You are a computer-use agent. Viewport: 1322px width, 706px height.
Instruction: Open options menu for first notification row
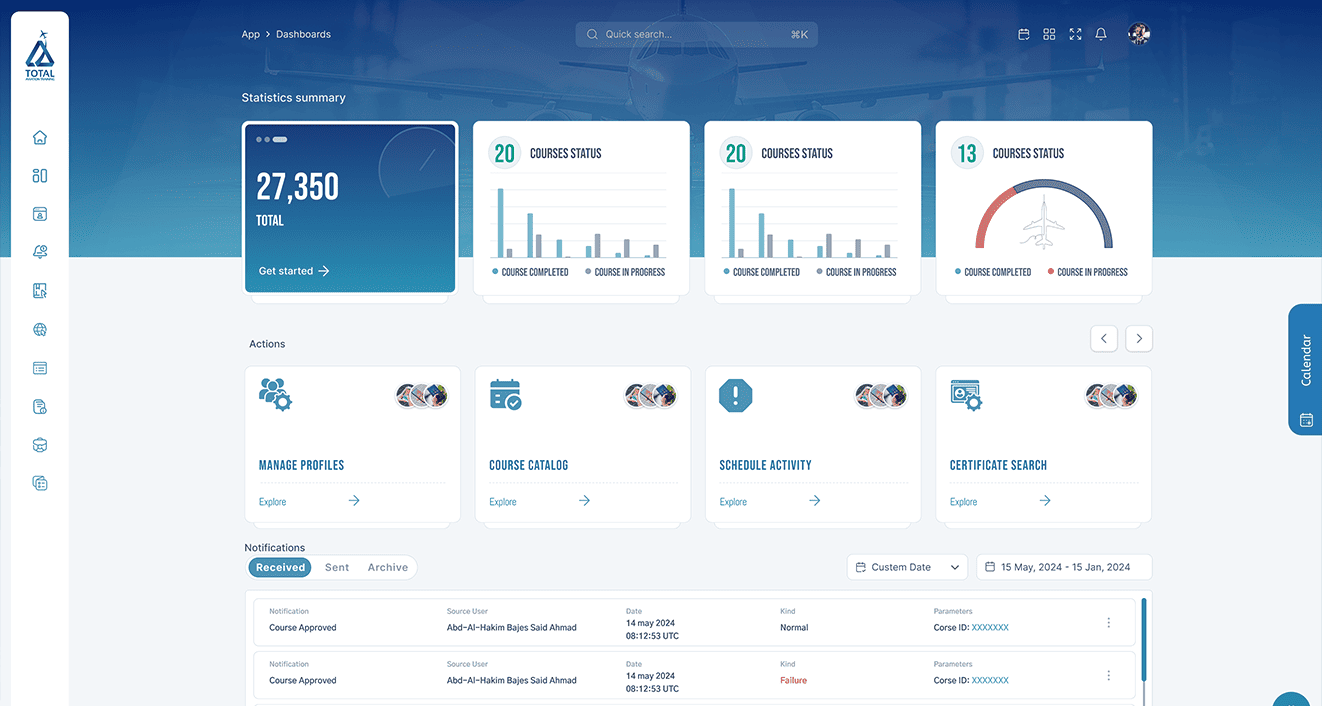pyautogui.click(x=1108, y=623)
